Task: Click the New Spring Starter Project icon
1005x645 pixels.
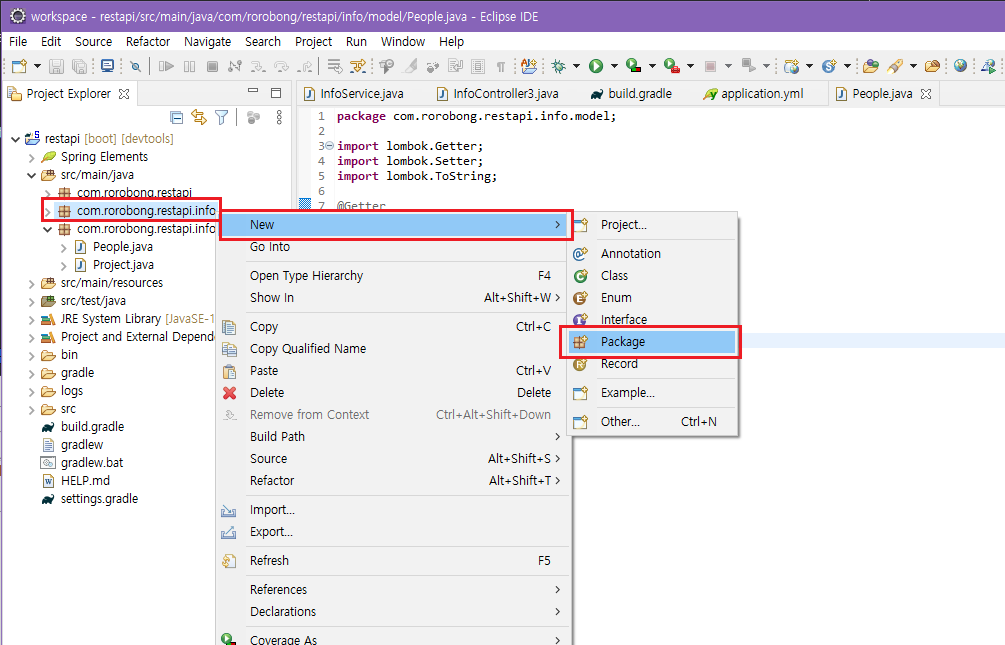Action: tap(829, 66)
